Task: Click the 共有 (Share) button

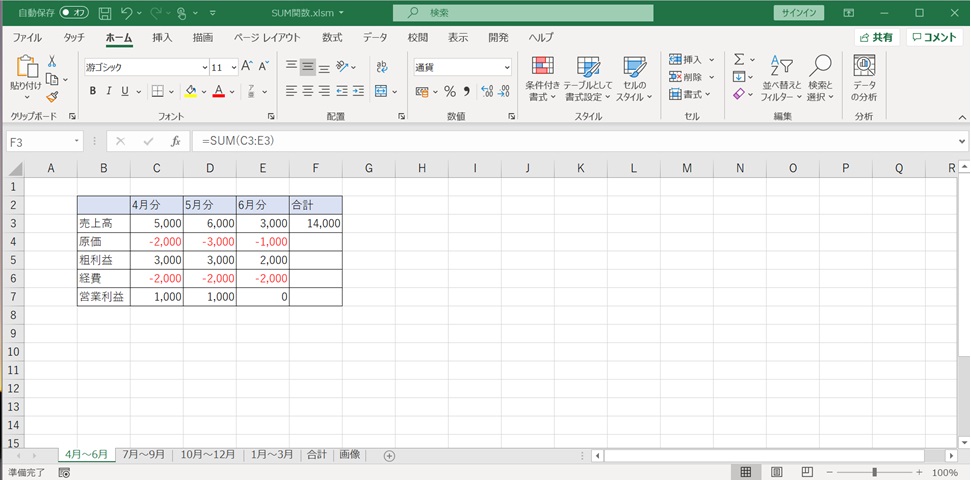Action: click(x=876, y=37)
